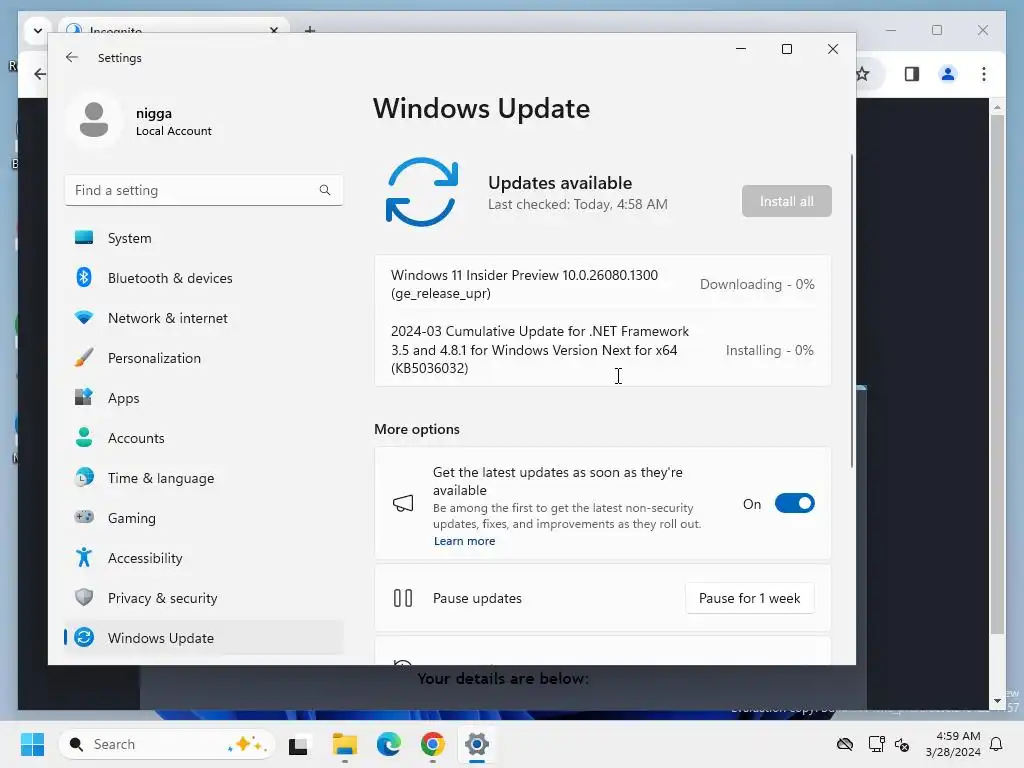
Task: Click the KB5036032 cumulative update entry
Action: pos(603,349)
